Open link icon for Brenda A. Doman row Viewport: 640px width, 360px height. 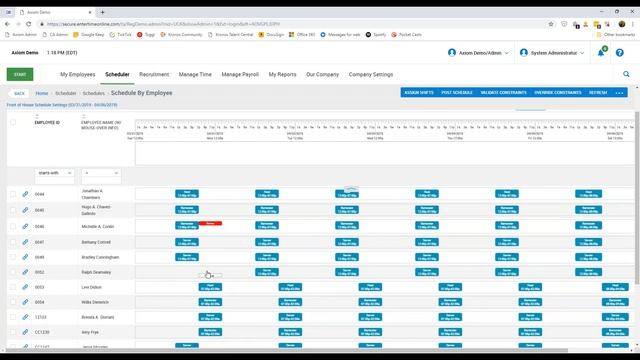(25, 317)
